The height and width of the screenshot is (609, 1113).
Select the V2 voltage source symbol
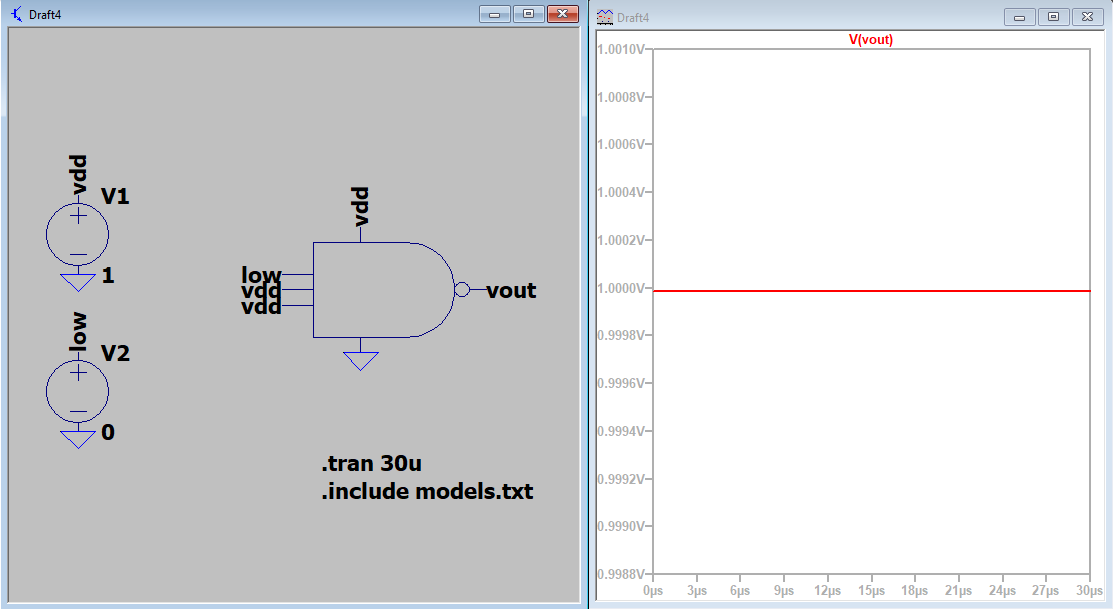pyautogui.click(x=78, y=390)
